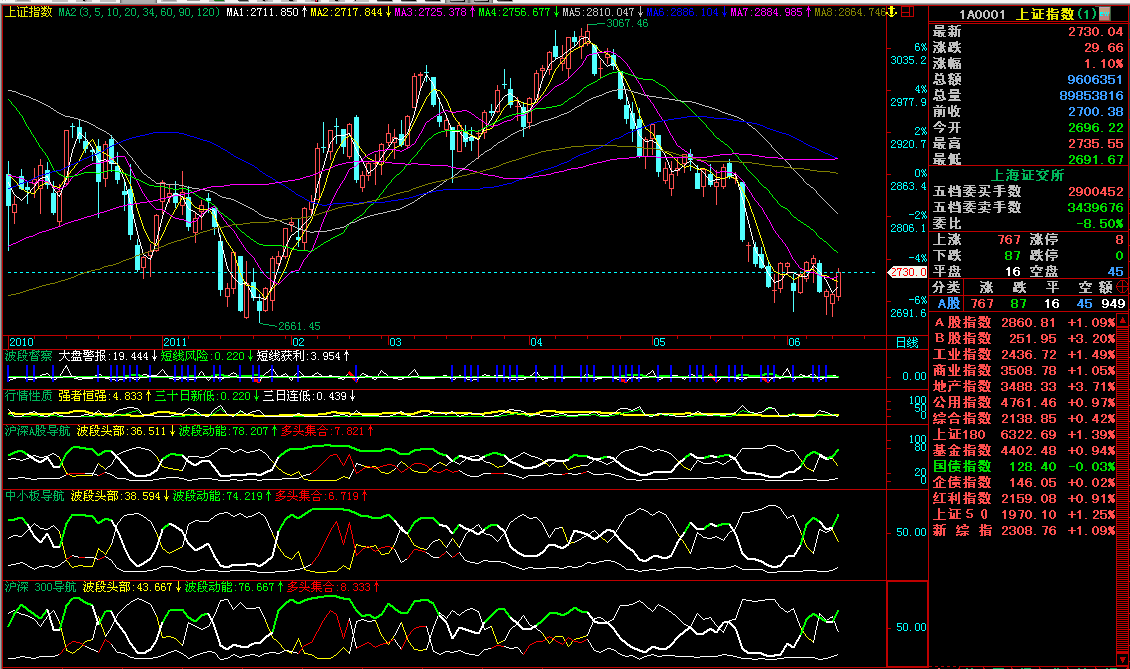Open the 工业指数 row
The height and width of the screenshot is (669, 1130).
(1024, 355)
